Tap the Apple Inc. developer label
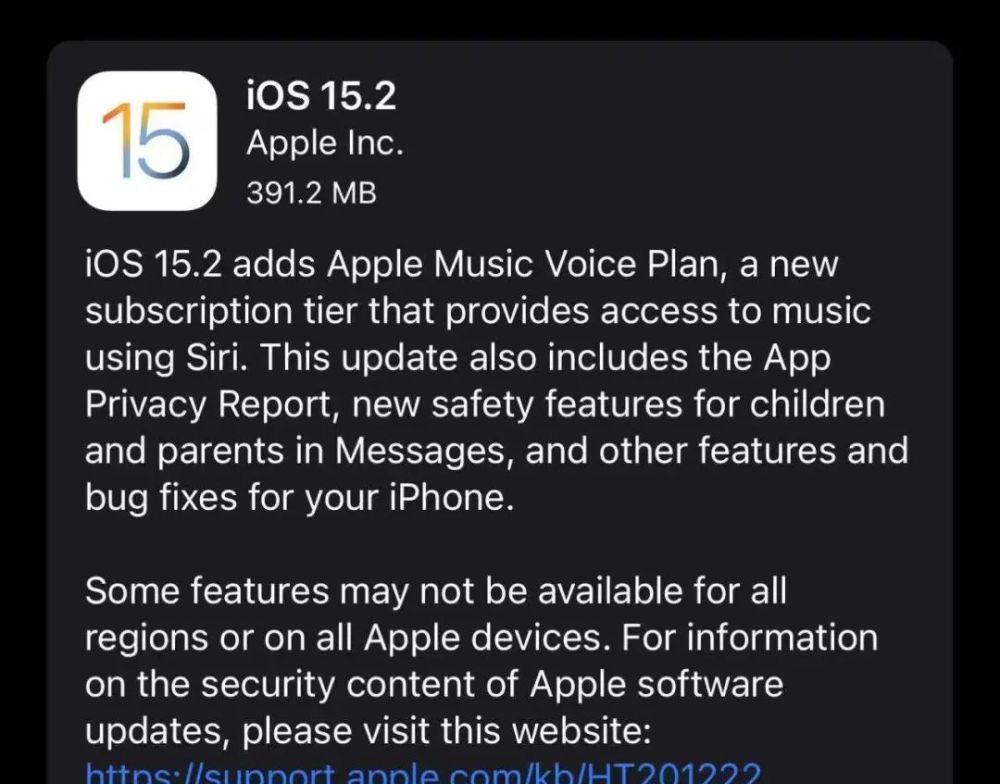The height and width of the screenshot is (784, 1000). click(325, 144)
